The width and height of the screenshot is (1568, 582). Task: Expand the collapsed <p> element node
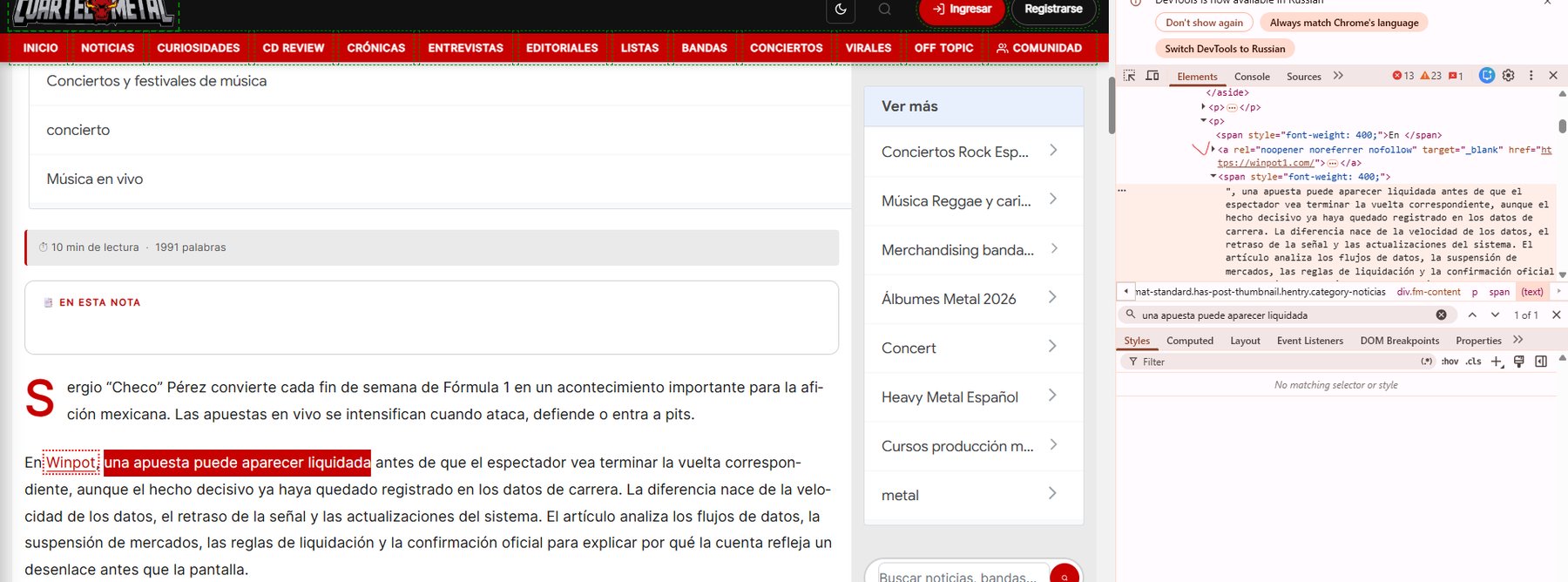click(x=1204, y=106)
